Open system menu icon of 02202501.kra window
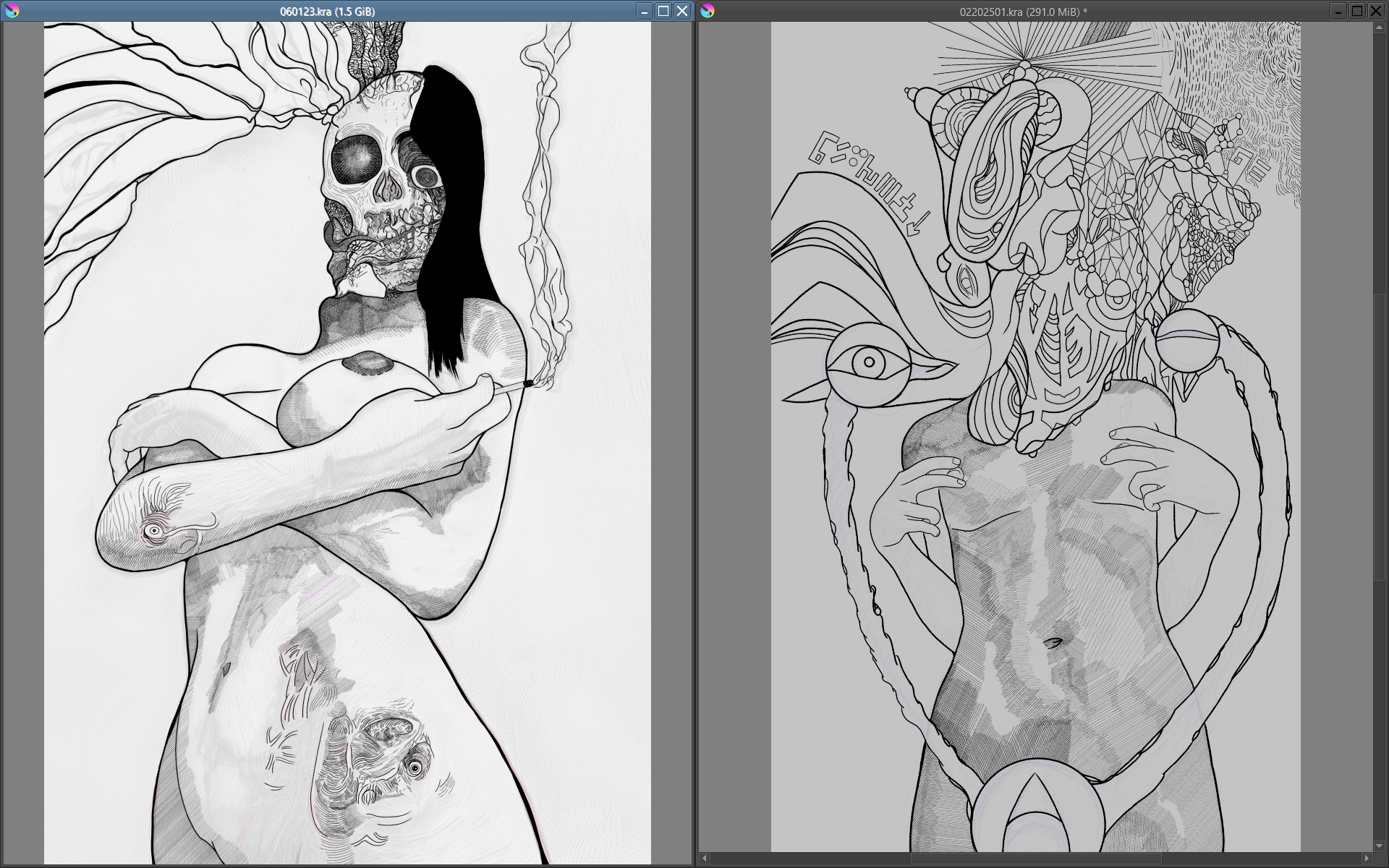The image size is (1389, 868). (708, 11)
